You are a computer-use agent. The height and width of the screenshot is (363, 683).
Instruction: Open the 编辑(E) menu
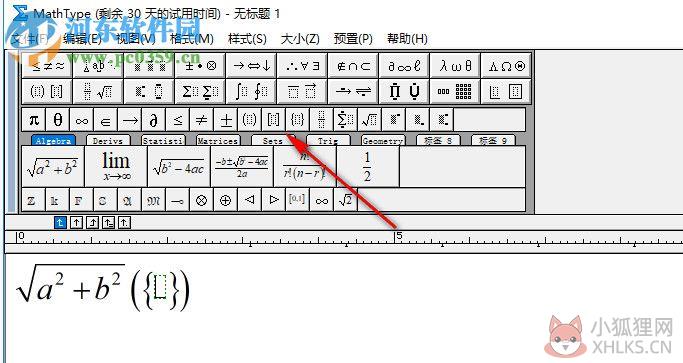tap(82, 39)
